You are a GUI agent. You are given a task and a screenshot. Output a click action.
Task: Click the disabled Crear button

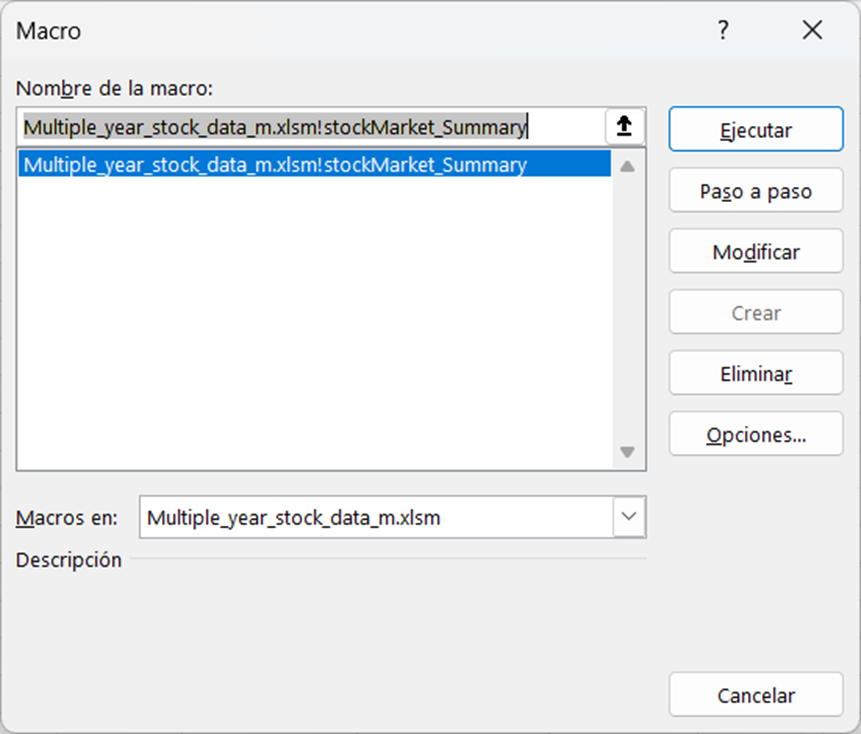click(755, 312)
